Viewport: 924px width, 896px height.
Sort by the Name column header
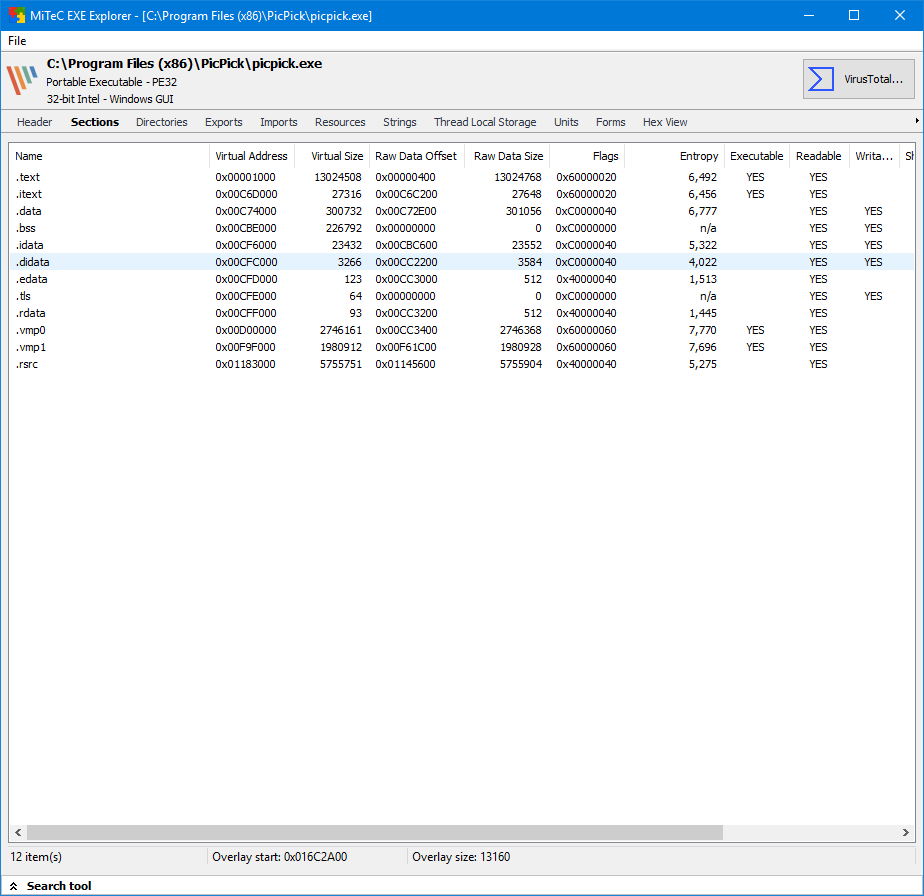tap(109, 156)
